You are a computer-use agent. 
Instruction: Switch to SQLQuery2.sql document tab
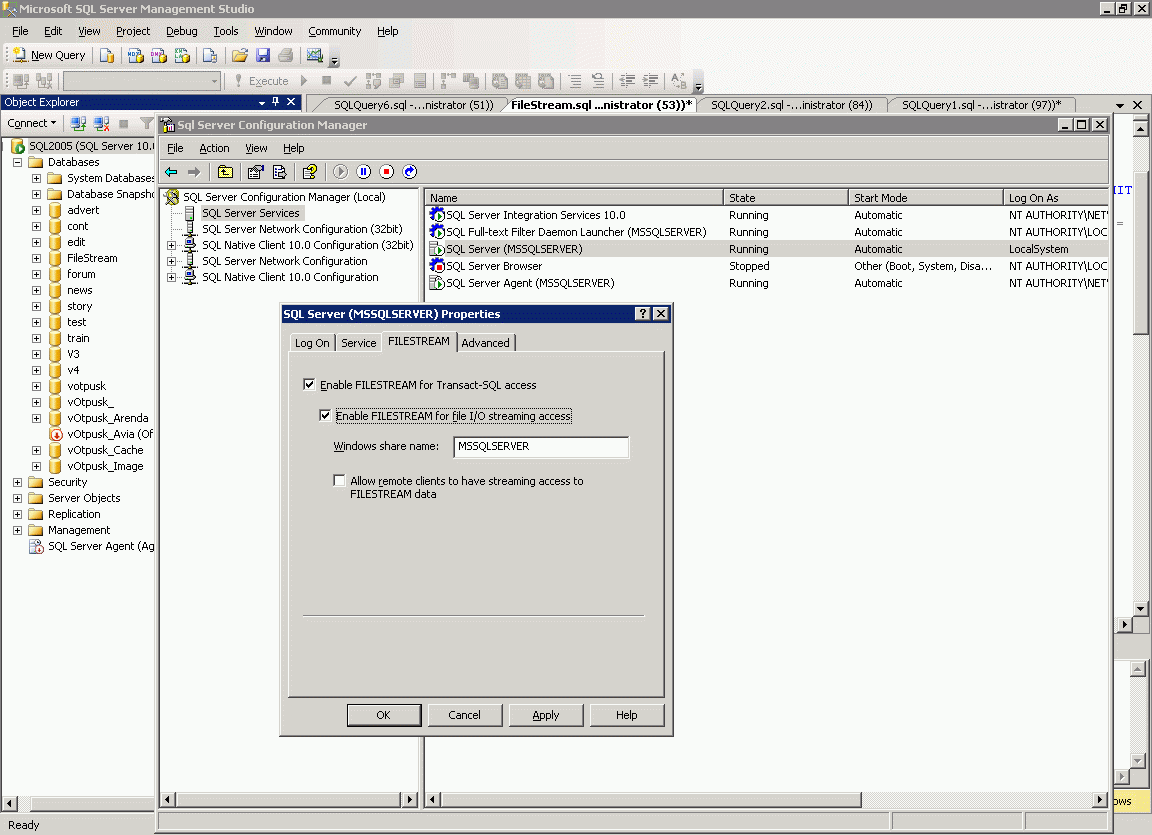click(791, 105)
